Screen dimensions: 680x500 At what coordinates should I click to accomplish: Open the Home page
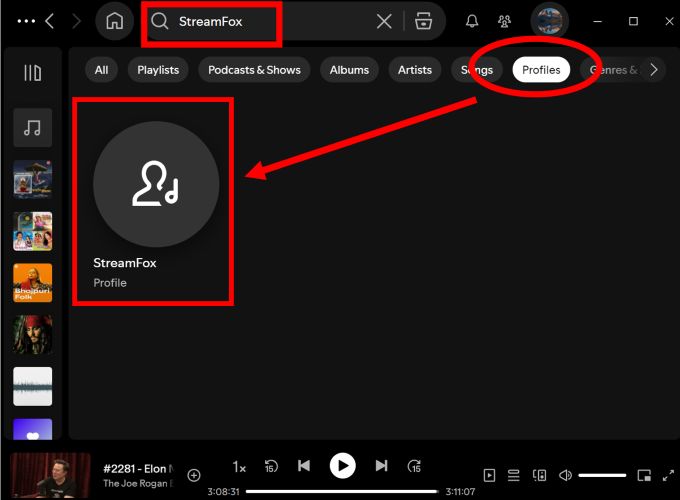(x=114, y=21)
